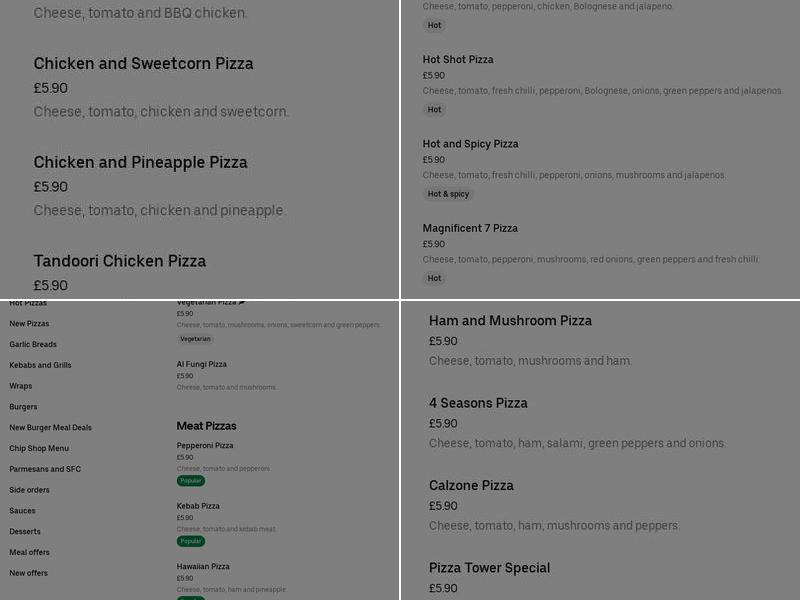
Task: View the Magnificent 7 Pizza details
Action: click(471, 228)
